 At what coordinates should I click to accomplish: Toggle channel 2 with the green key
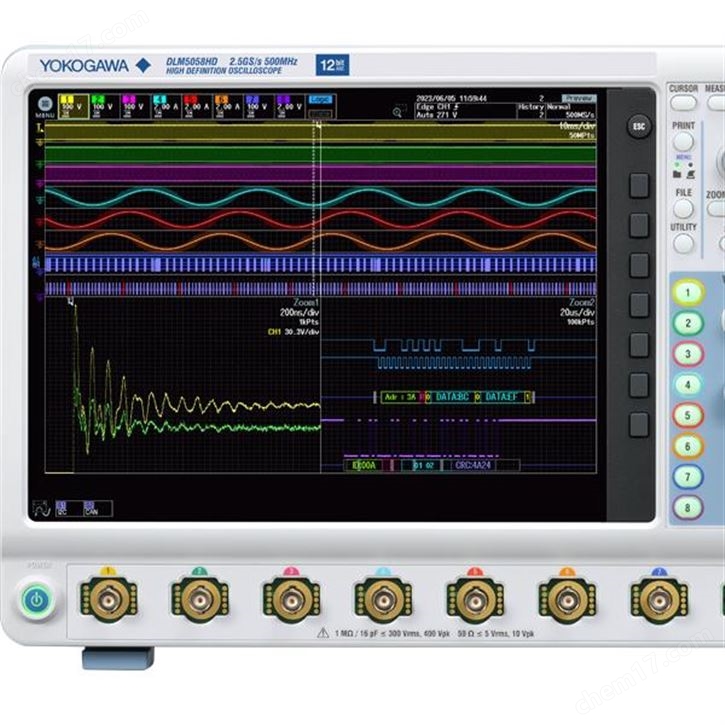[x=686, y=323]
